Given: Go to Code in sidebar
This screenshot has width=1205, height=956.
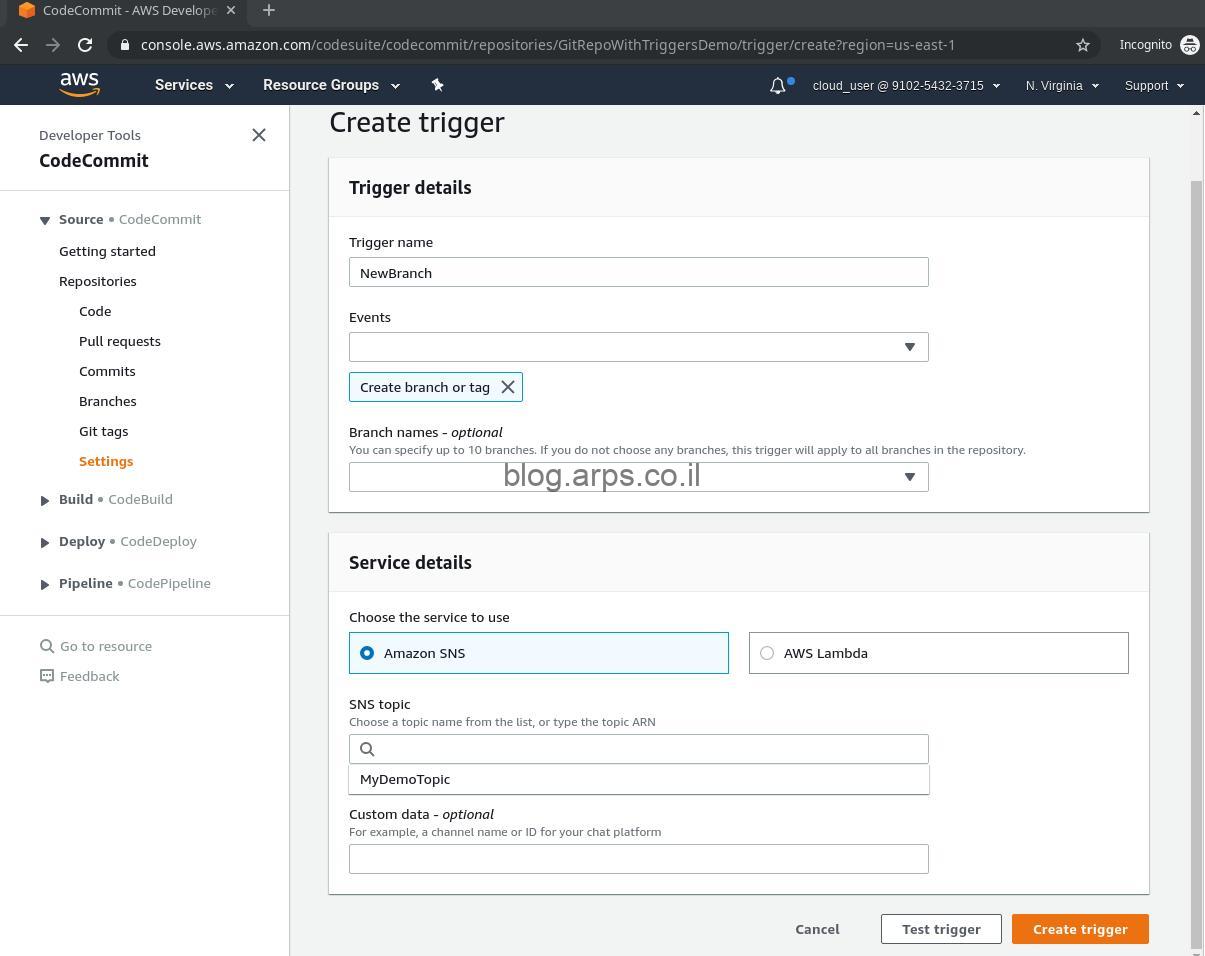Looking at the screenshot, I should (95, 311).
